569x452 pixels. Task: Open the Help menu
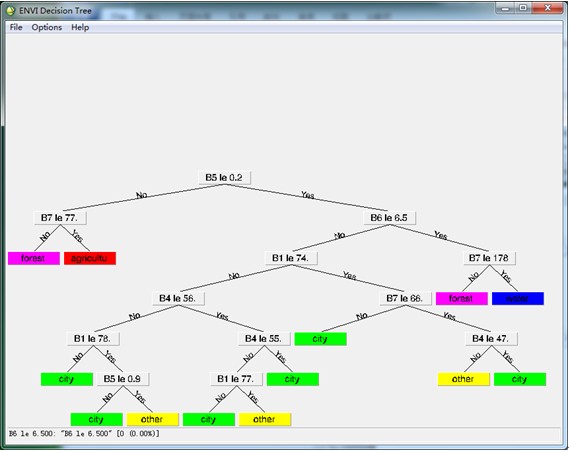coord(80,28)
